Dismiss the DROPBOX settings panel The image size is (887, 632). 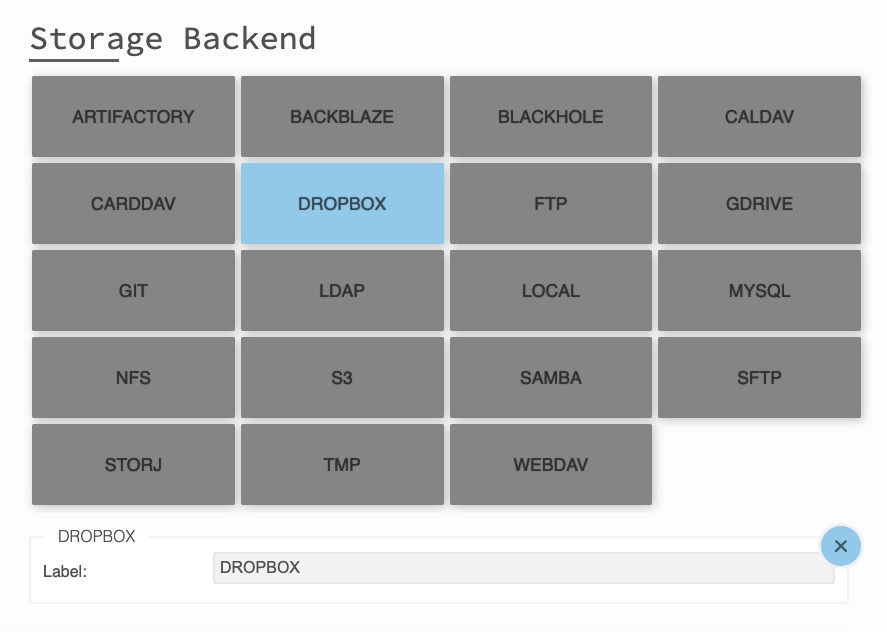(x=840, y=546)
